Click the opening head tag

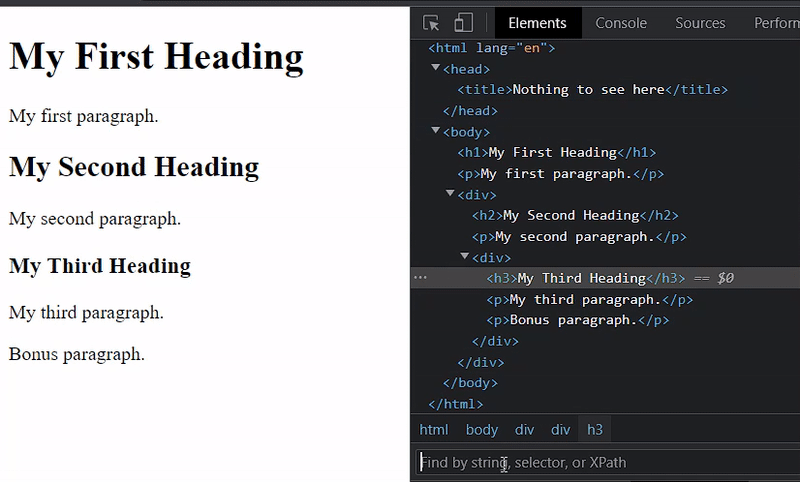[466, 69]
